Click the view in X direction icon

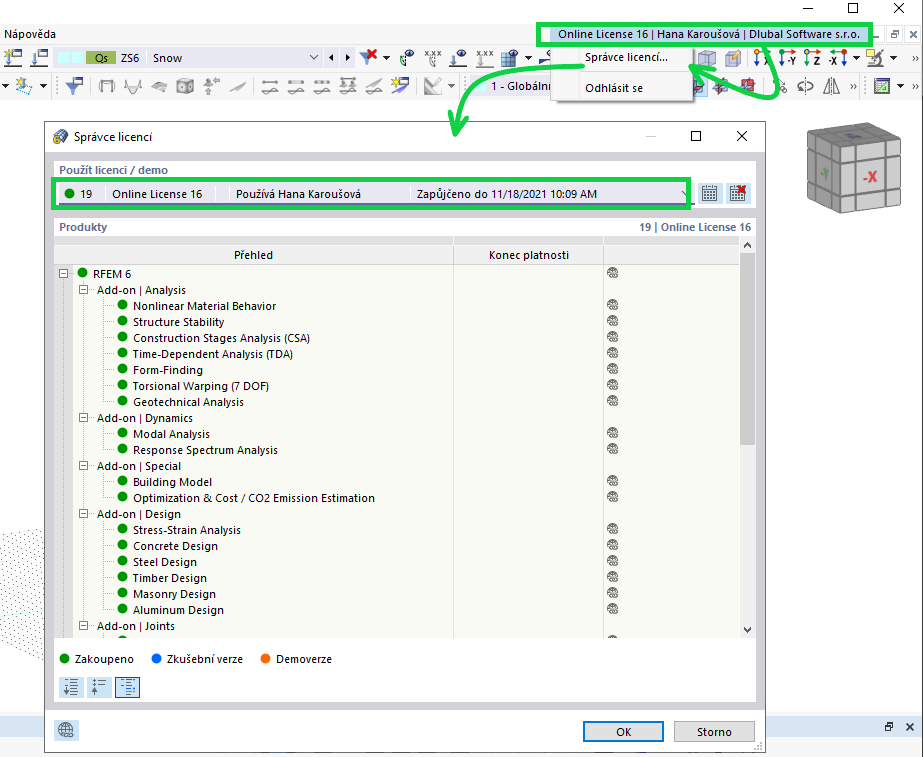(x=761, y=58)
